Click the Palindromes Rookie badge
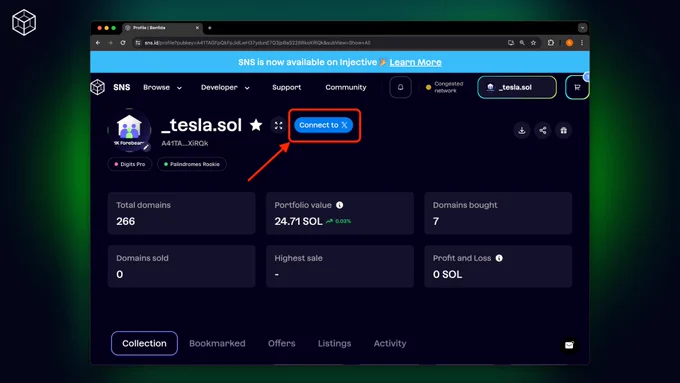The width and height of the screenshot is (680, 383). (x=192, y=164)
